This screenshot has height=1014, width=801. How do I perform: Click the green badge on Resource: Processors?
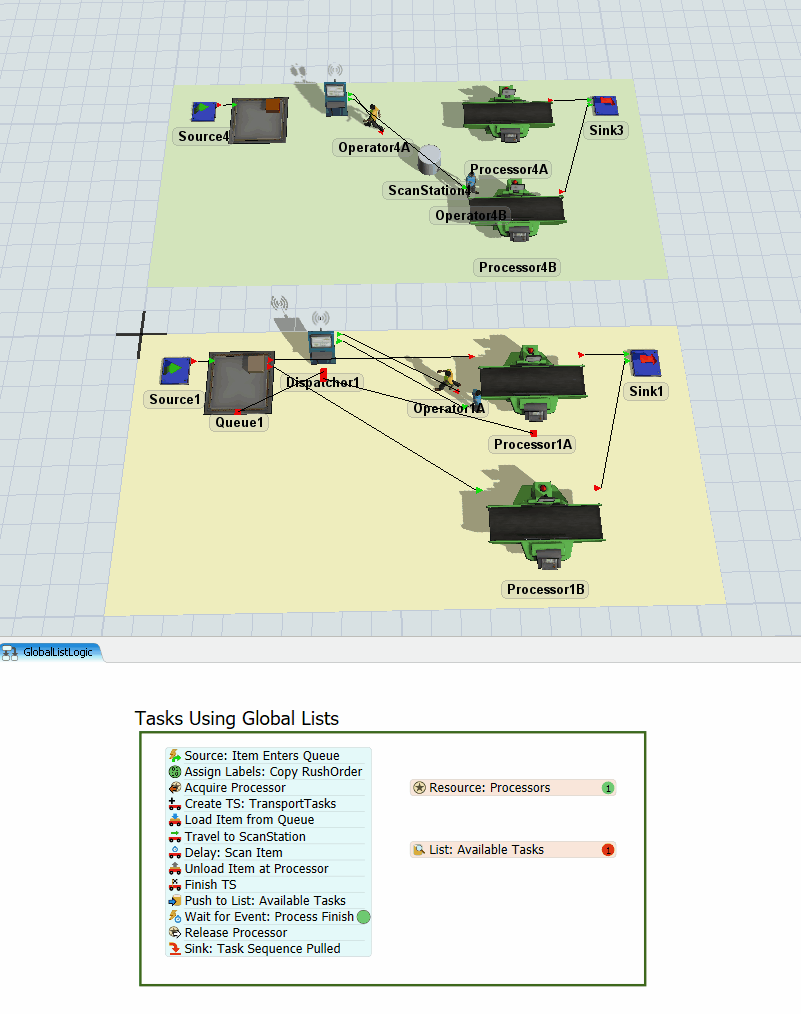(607, 788)
